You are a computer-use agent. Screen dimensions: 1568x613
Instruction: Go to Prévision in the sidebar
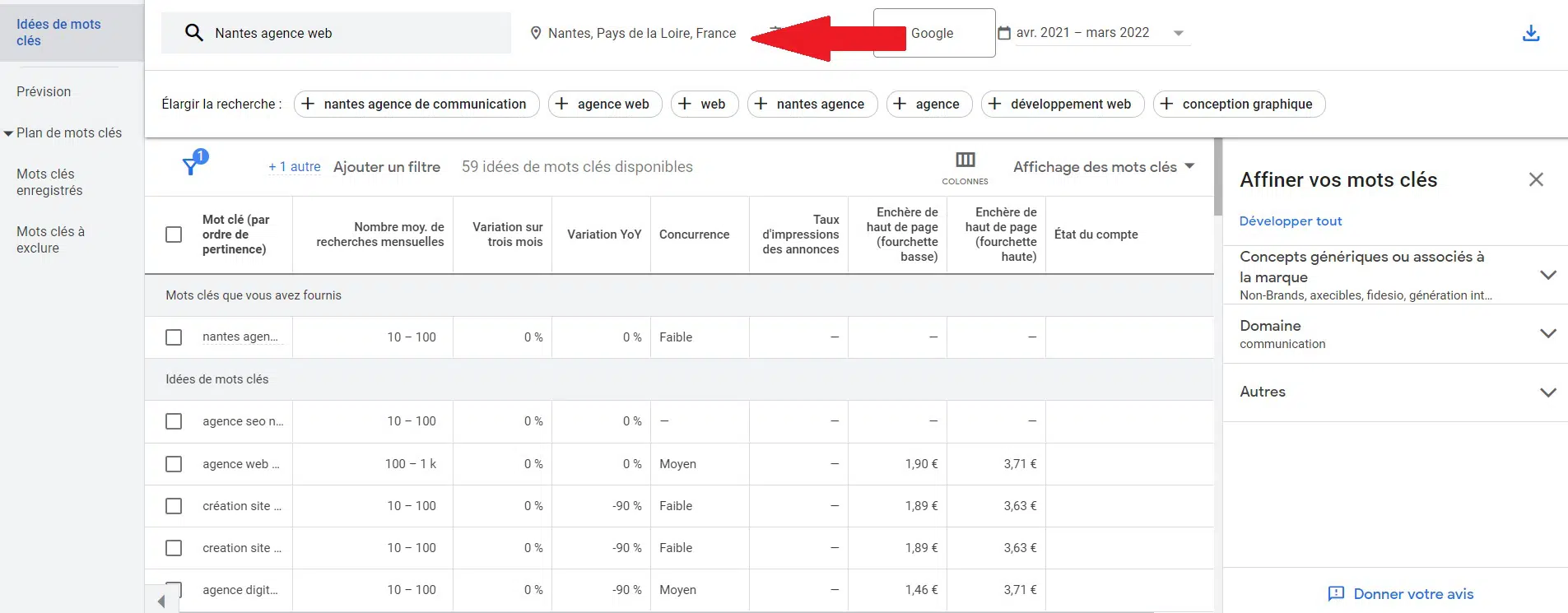pos(44,91)
